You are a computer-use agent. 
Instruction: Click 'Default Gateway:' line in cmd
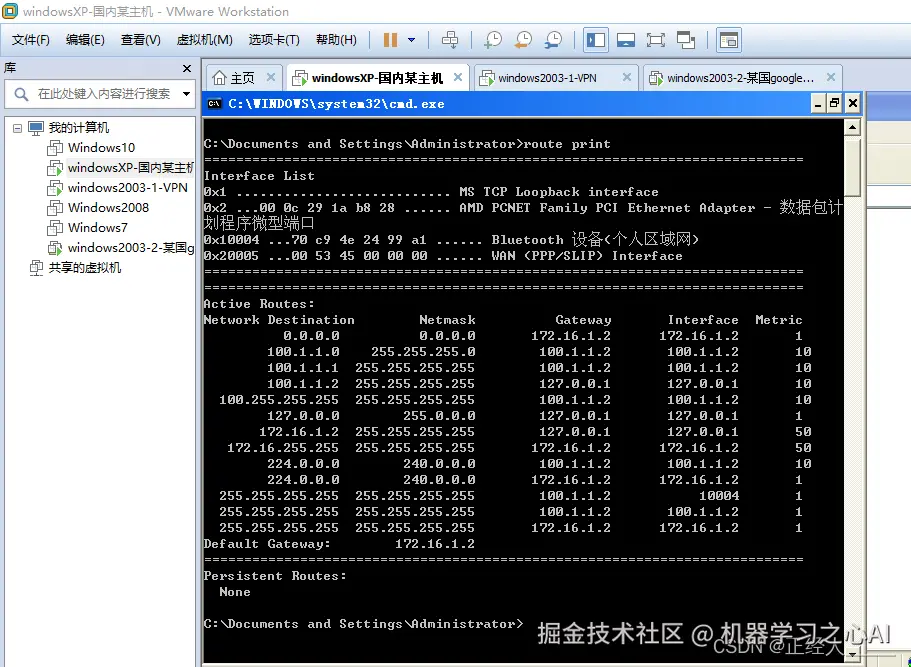339,544
